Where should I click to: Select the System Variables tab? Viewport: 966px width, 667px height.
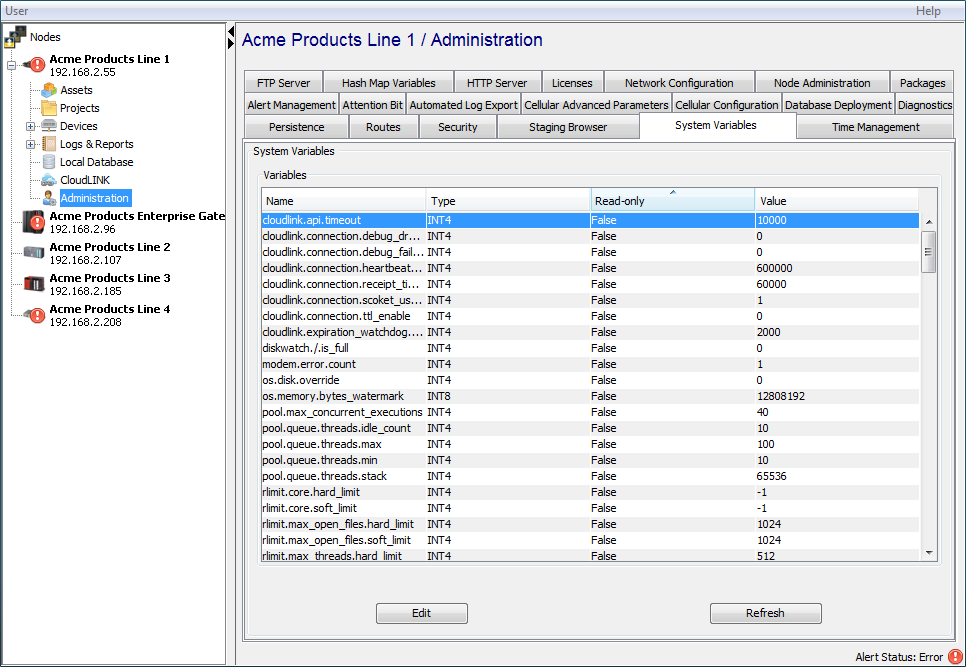tap(716, 125)
